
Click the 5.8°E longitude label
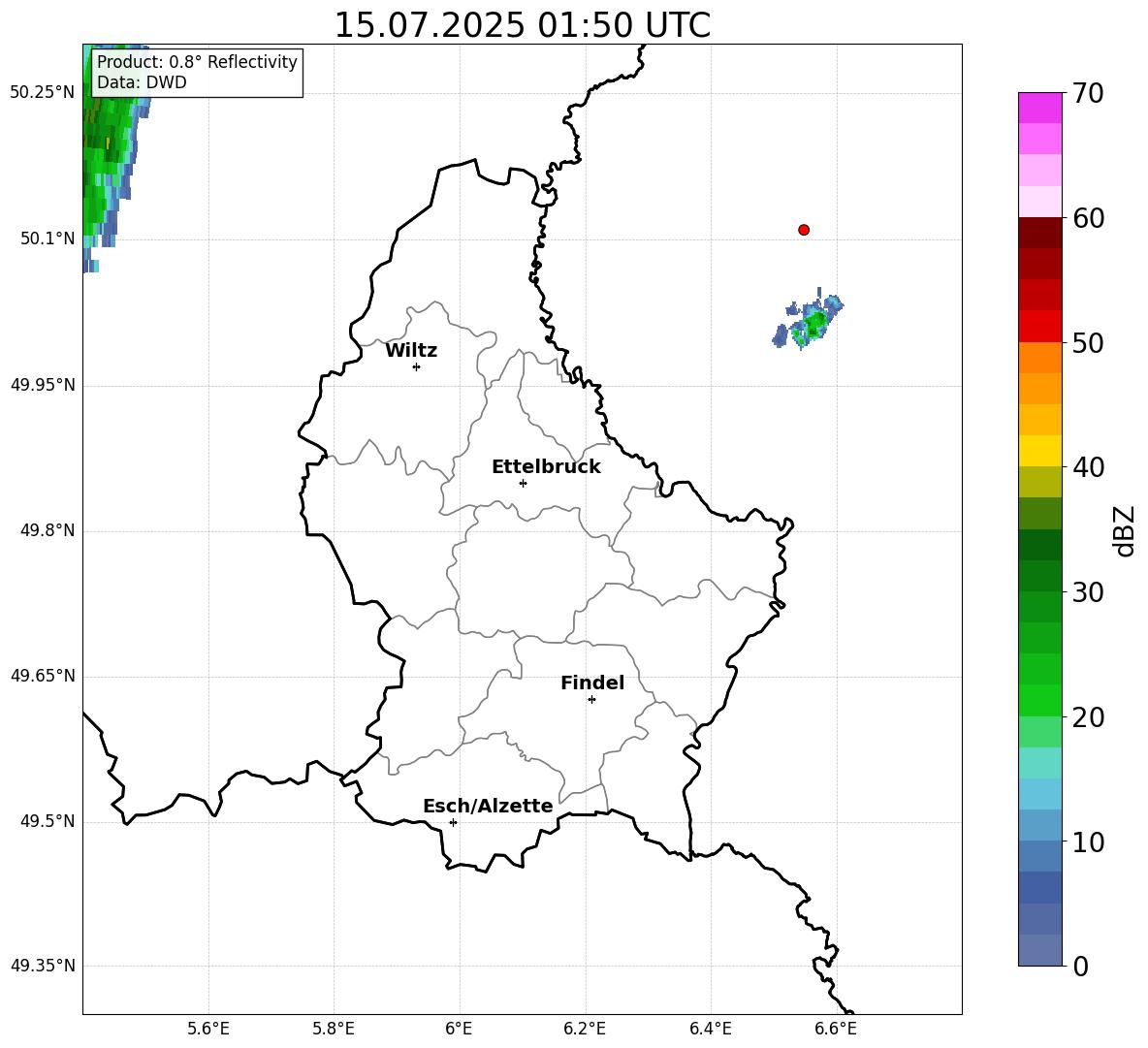(334, 1029)
